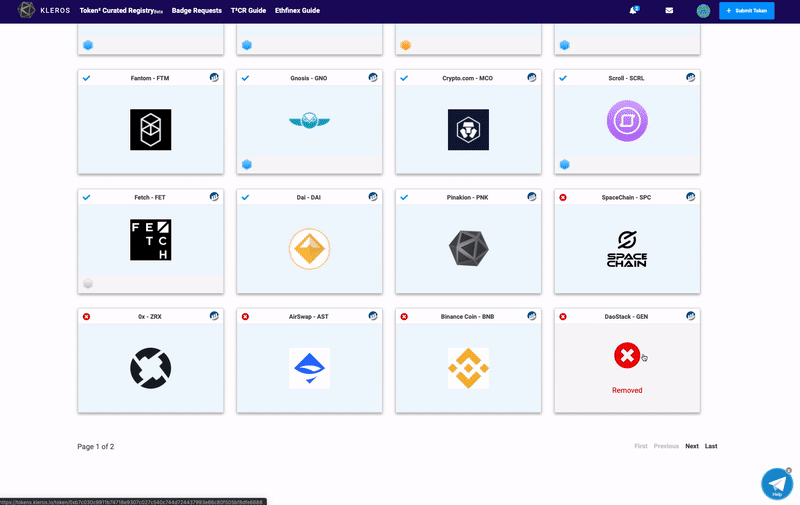Click the Previous page link
The width and height of the screenshot is (800, 505).
click(x=666, y=446)
